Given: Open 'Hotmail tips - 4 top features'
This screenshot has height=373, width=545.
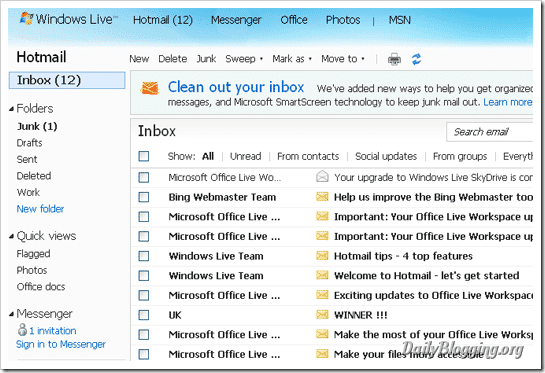Looking at the screenshot, I should [403, 256].
